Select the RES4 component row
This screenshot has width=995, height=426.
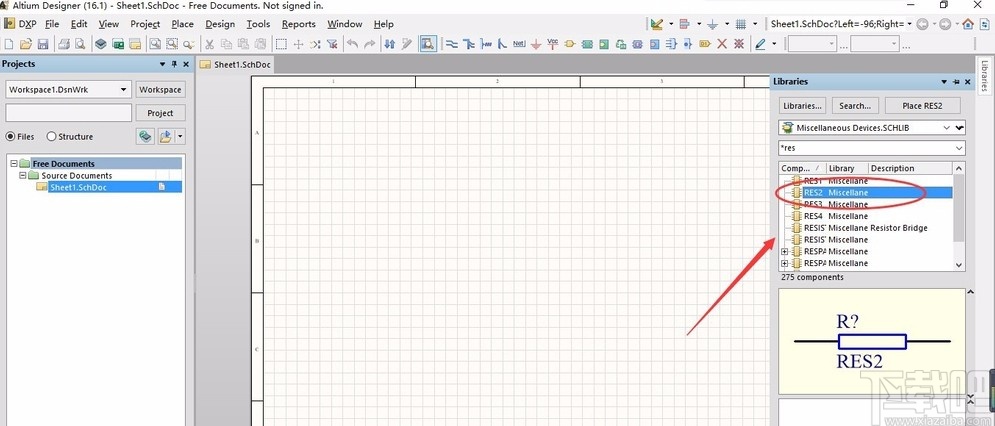click(867, 216)
